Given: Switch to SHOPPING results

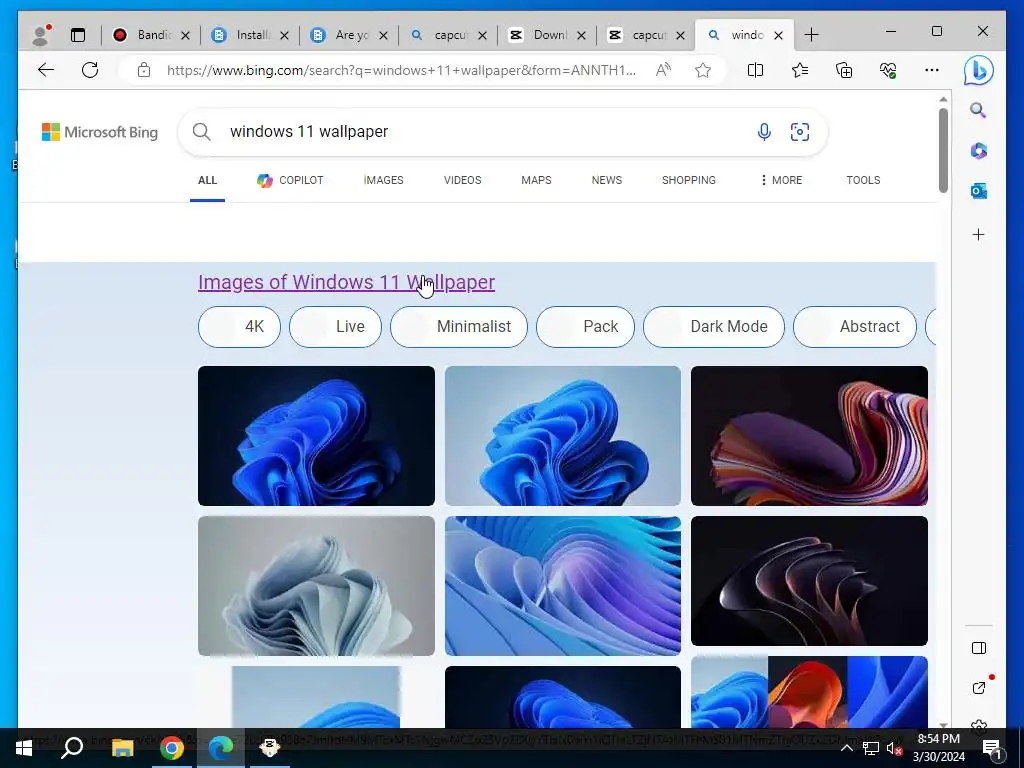Looking at the screenshot, I should coord(688,180).
